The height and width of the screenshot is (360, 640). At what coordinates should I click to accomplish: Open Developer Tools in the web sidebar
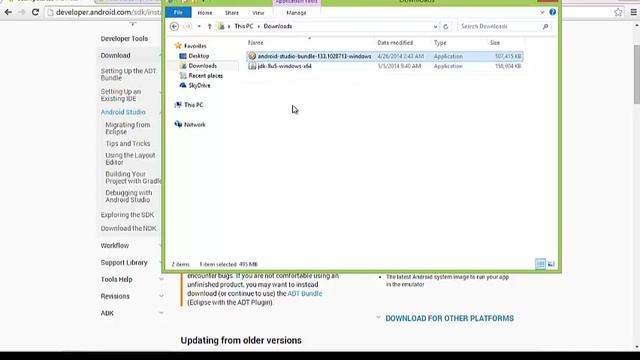[124, 39]
